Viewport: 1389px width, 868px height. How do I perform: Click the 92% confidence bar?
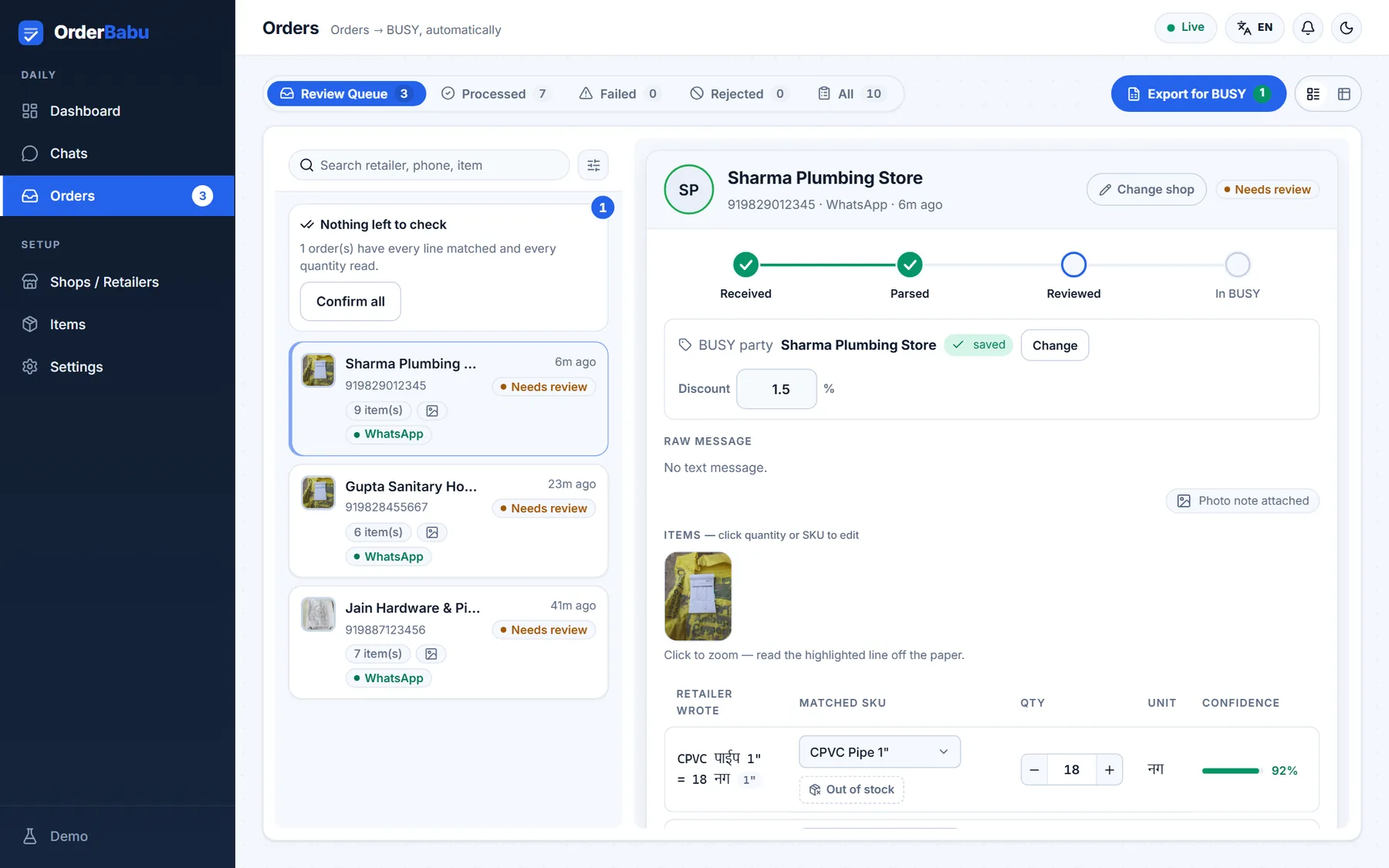tap(1231, 771)
